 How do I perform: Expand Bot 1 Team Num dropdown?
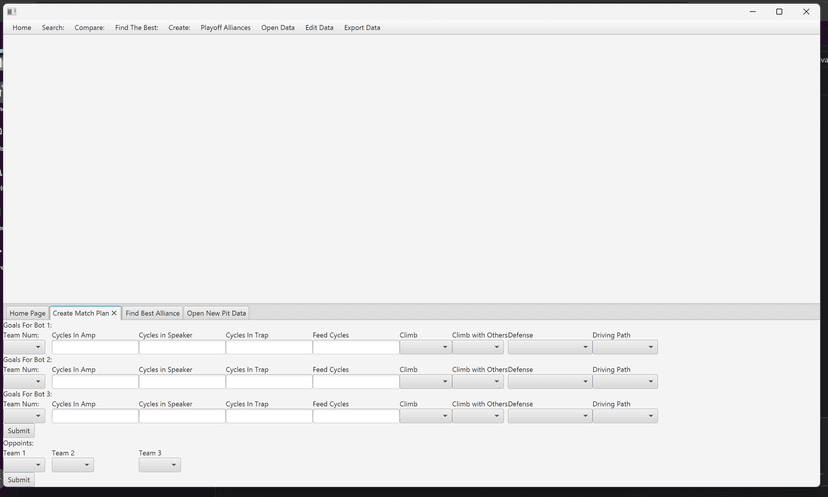coord(24,347)
